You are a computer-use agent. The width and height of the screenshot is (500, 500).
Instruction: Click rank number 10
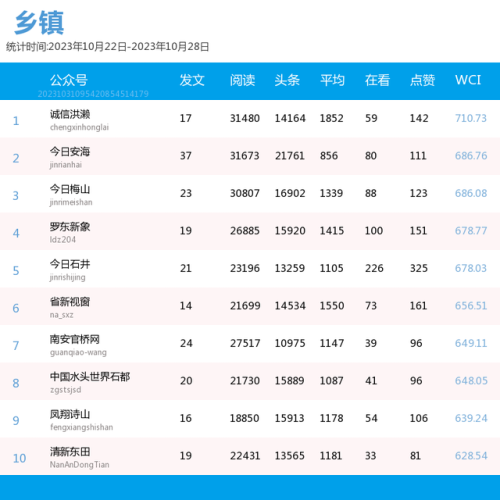(19, 458)
